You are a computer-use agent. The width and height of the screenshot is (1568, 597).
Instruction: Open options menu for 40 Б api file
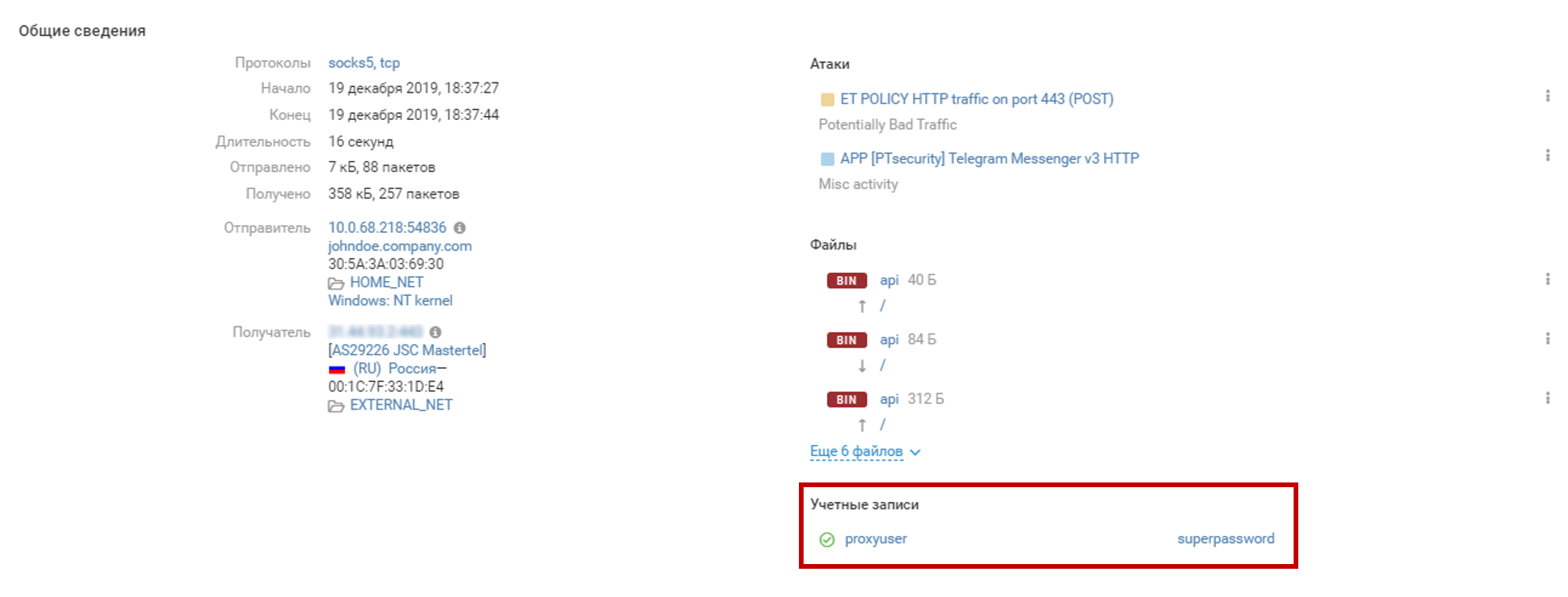[x=1547, y=279]
